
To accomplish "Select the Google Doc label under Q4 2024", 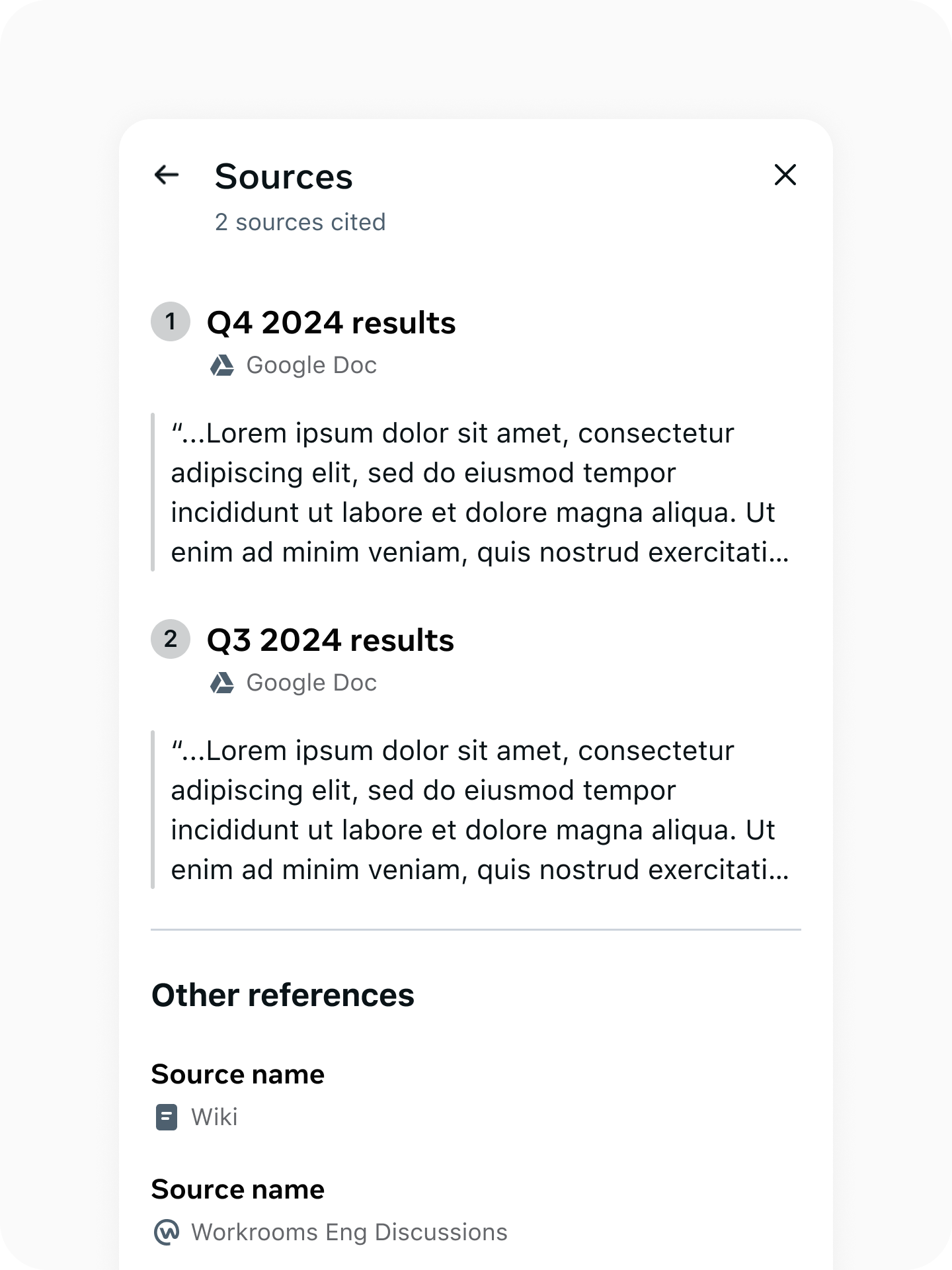I will click(311, 365).
